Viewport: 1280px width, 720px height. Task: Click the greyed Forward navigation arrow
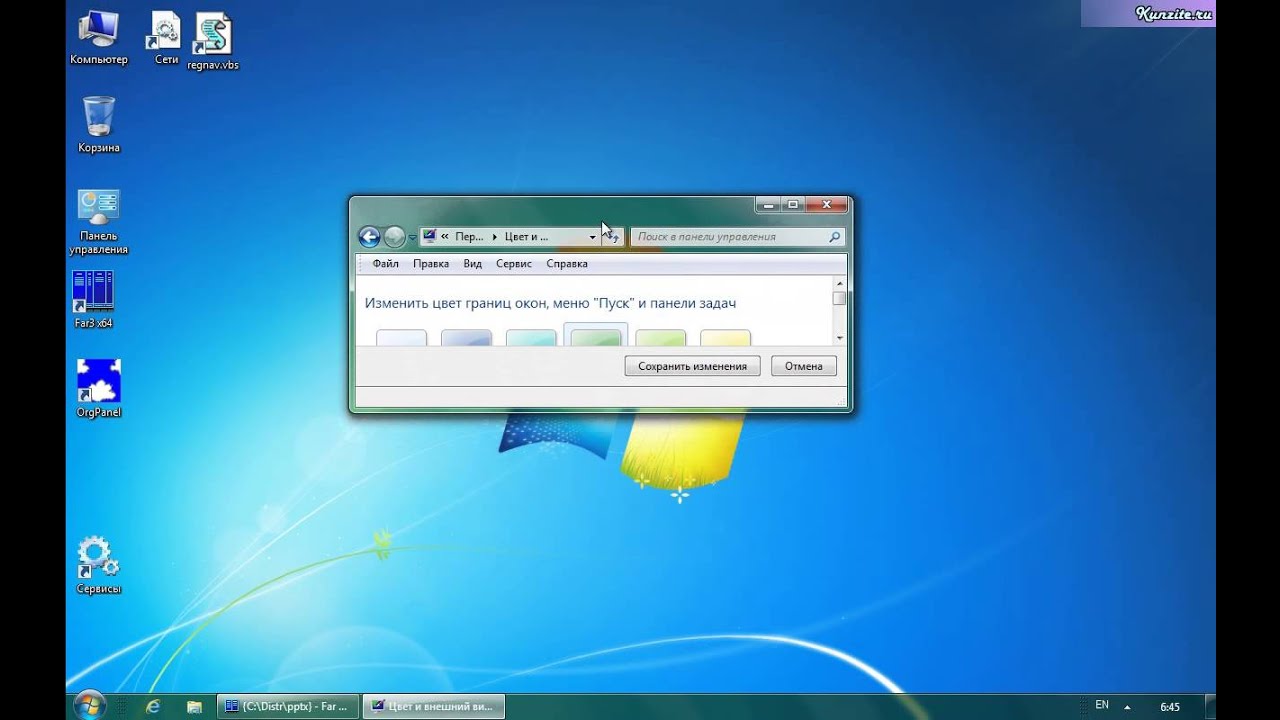click(x=394, y=237)
